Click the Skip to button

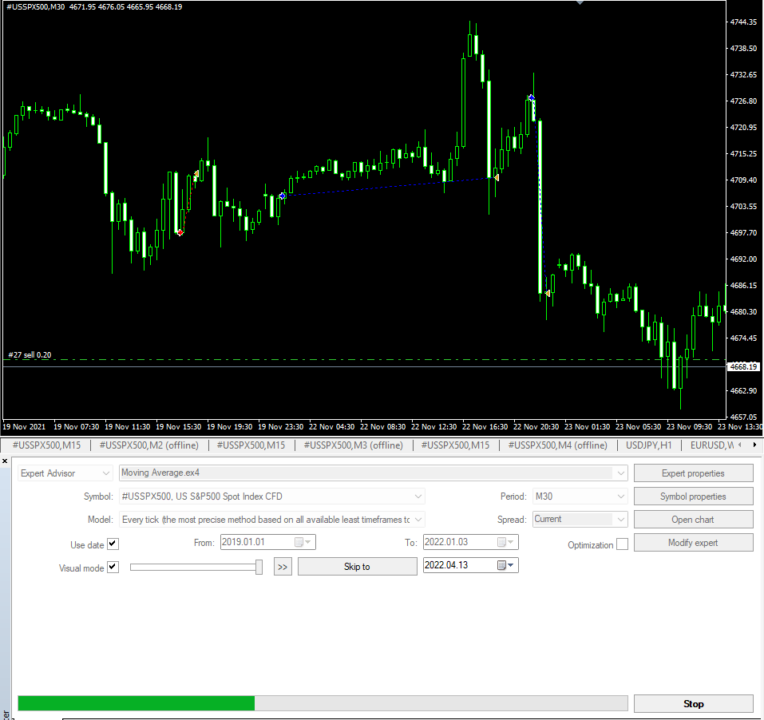pyautogui.click(x=357, y=567)
